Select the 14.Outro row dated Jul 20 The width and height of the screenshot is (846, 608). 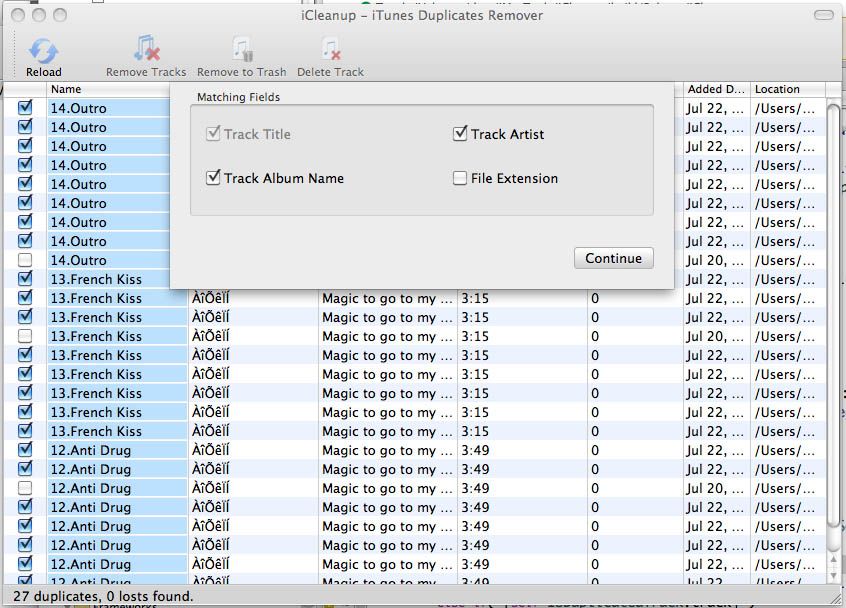pos(415,260)
